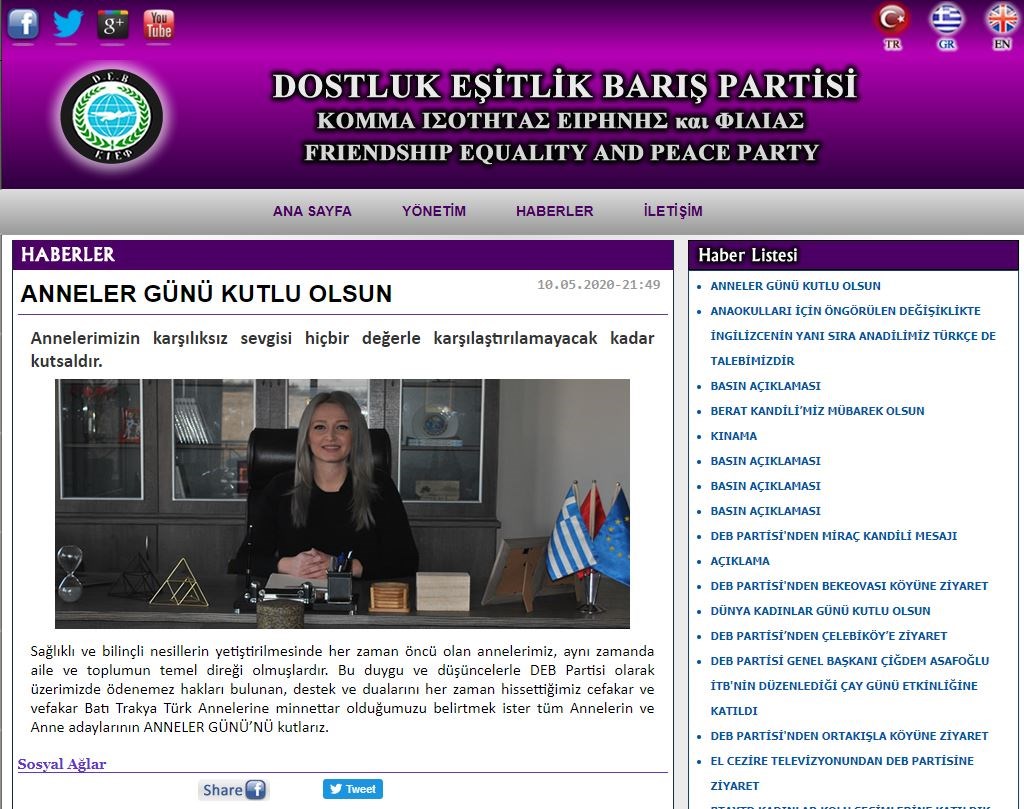Viewport: 1024px width, 809px height.
Task: Open the KINAMA news link
Action: (x=733, y=436)
